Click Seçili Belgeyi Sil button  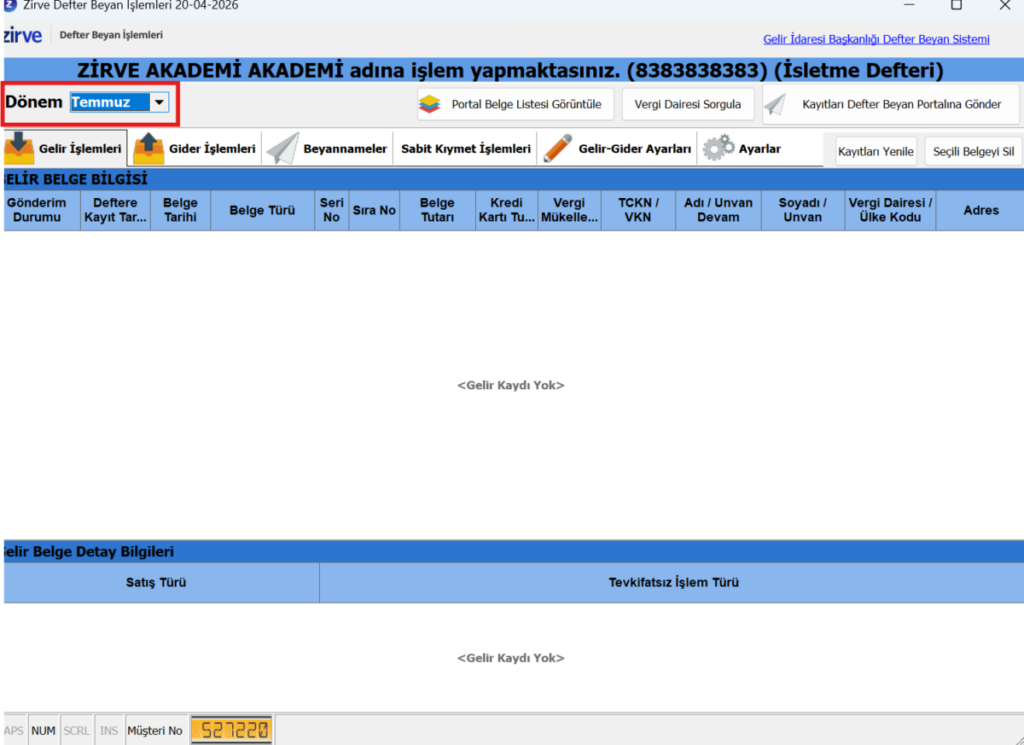tap(973, 151)
